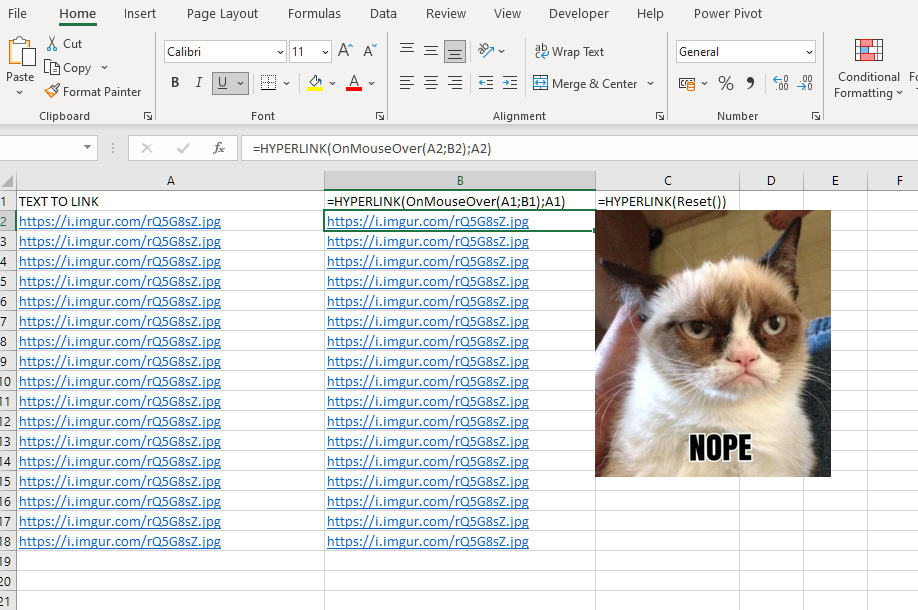This screenshot has height=610, width=918.
Task: Expand Copy options arrow
Action: pos(104,68)
